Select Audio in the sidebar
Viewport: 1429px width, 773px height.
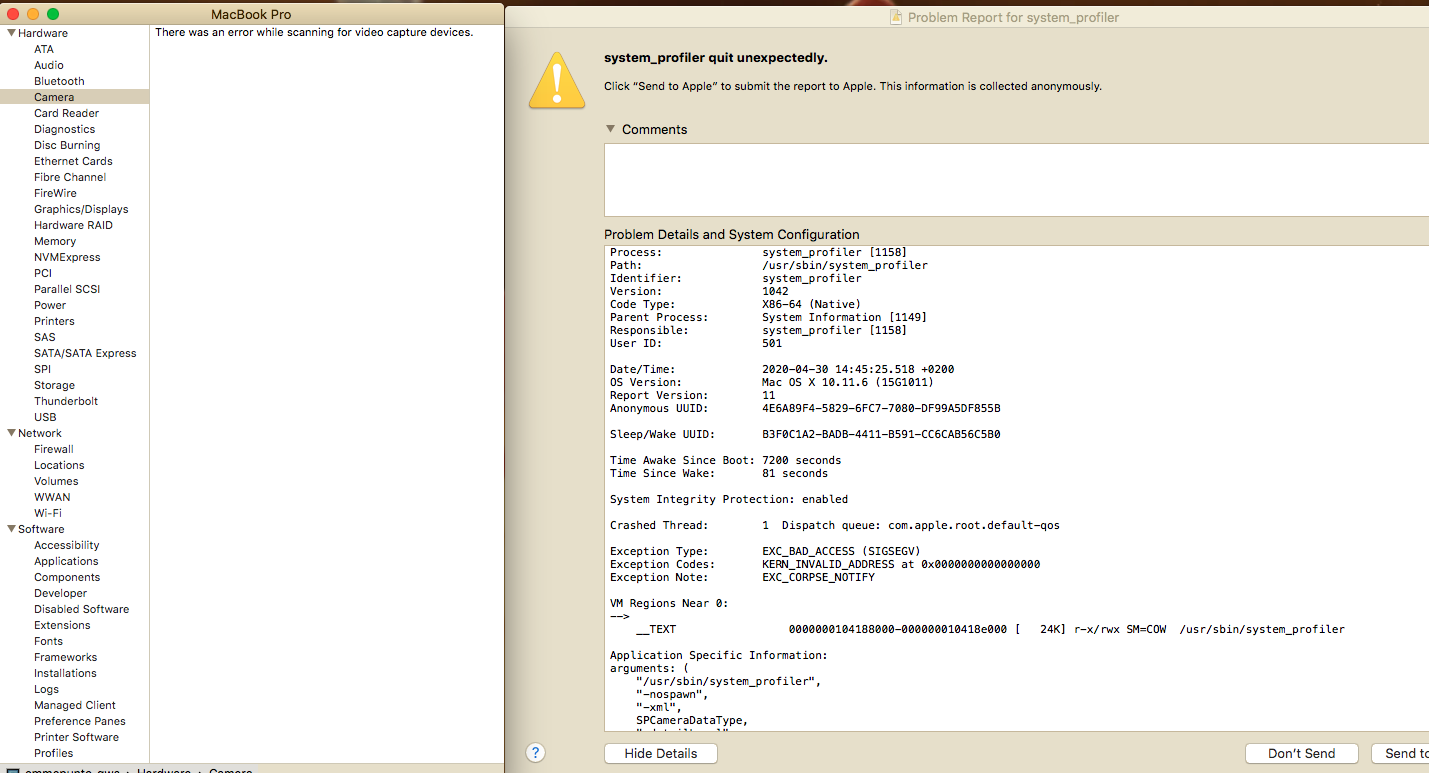click(x=49, y=65)
